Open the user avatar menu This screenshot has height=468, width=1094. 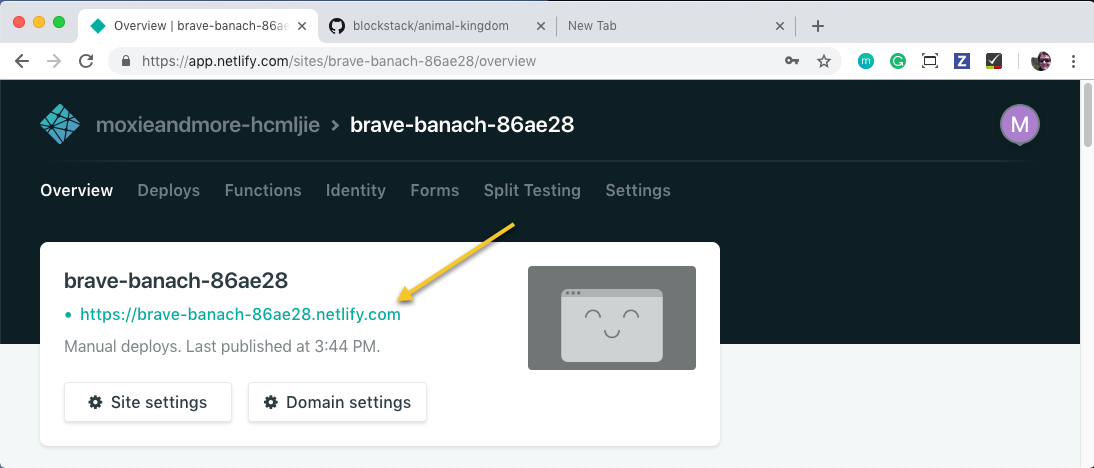click(x=1019, y=125)
